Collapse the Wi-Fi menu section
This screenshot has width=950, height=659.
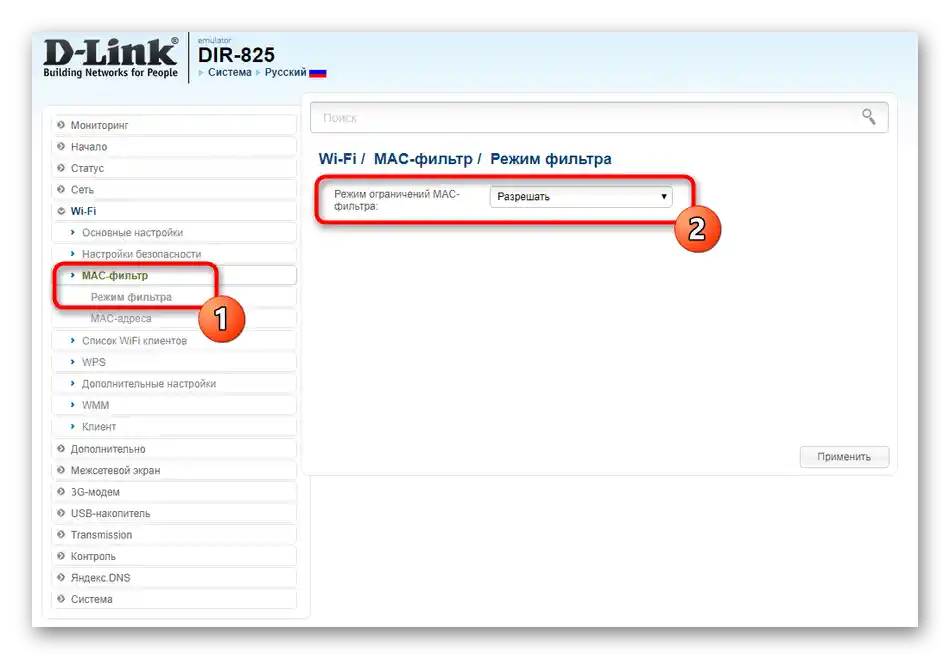(x=174, y=211)
